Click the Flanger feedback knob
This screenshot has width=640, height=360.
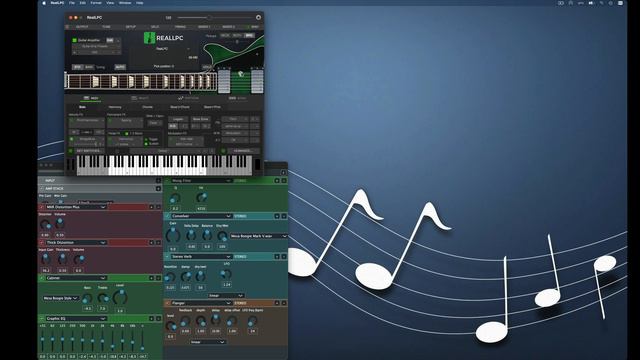coord(185,321)
